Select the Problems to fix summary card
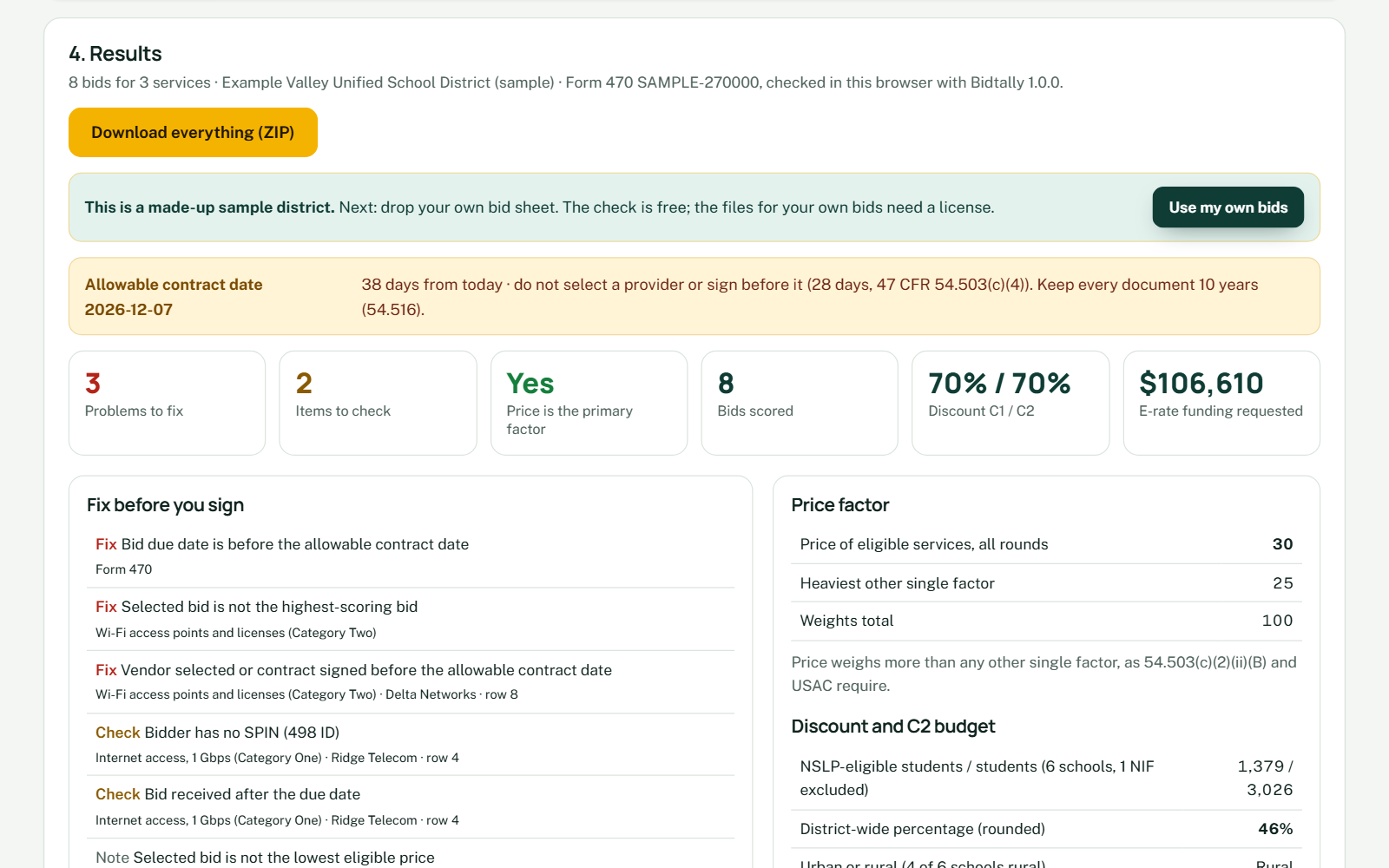Viewport: 1389px width, 868px height. point(167,403)
